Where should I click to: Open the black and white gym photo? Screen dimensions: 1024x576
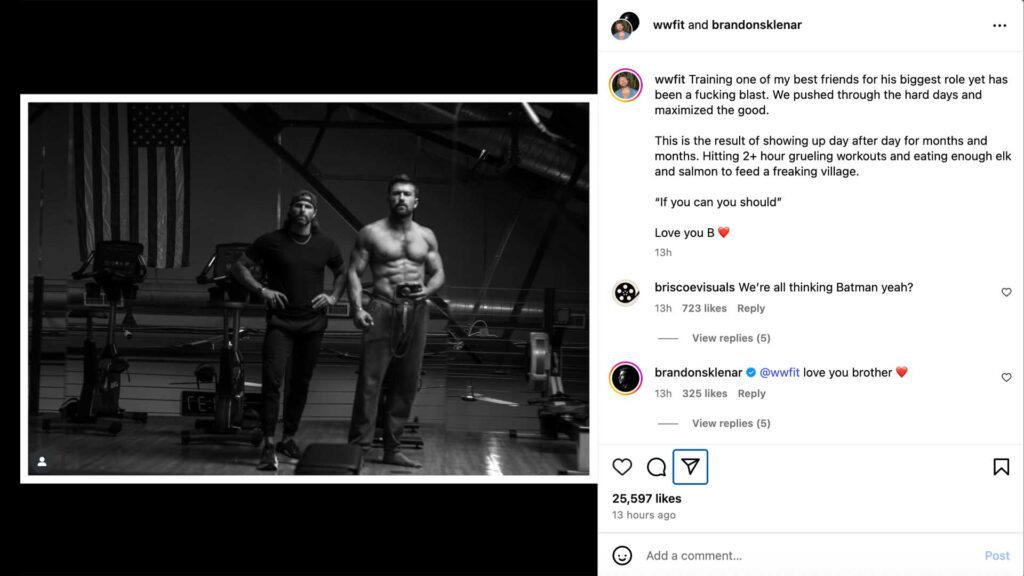(308, 288)
